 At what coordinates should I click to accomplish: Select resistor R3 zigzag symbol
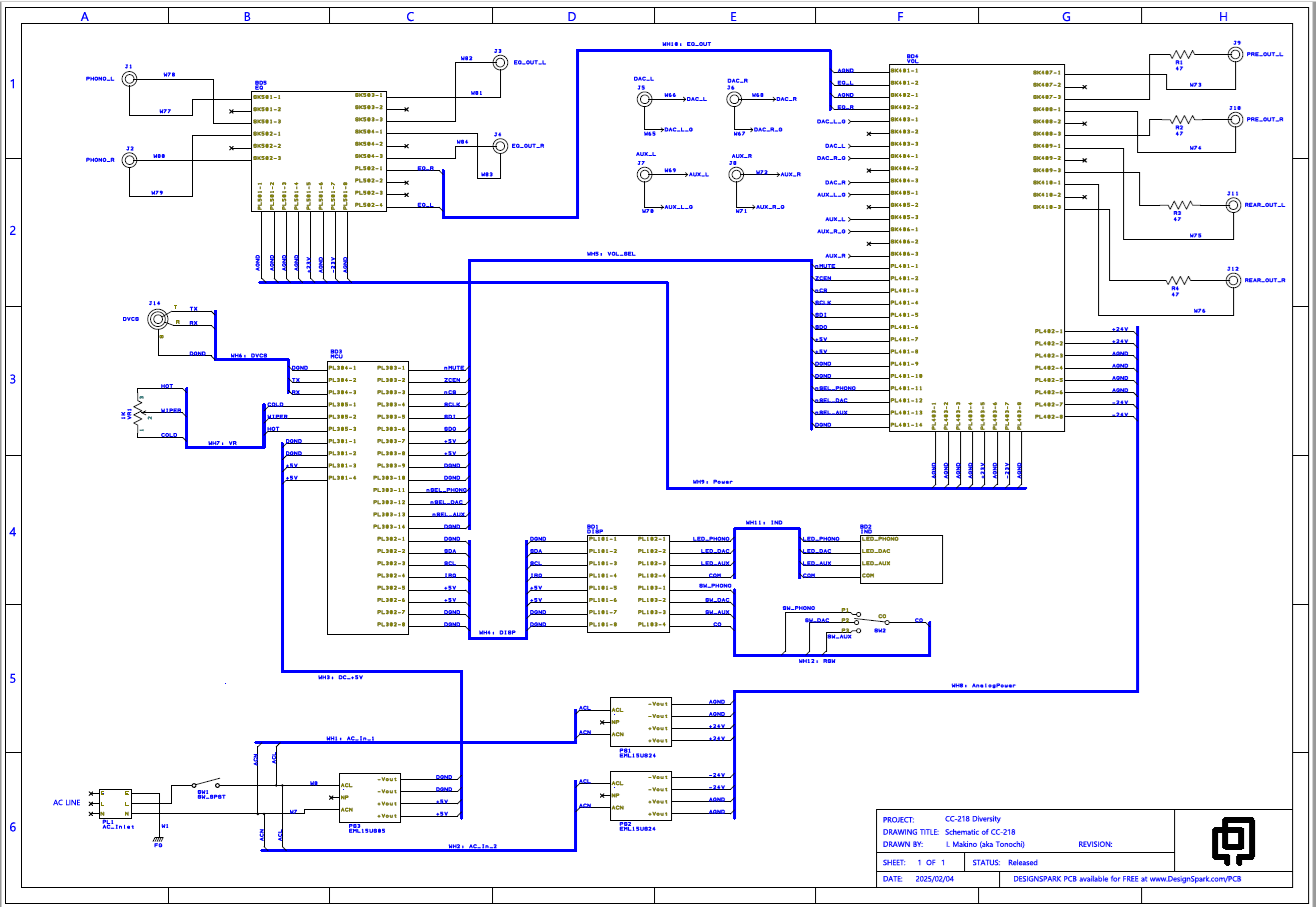[1180, 205]
